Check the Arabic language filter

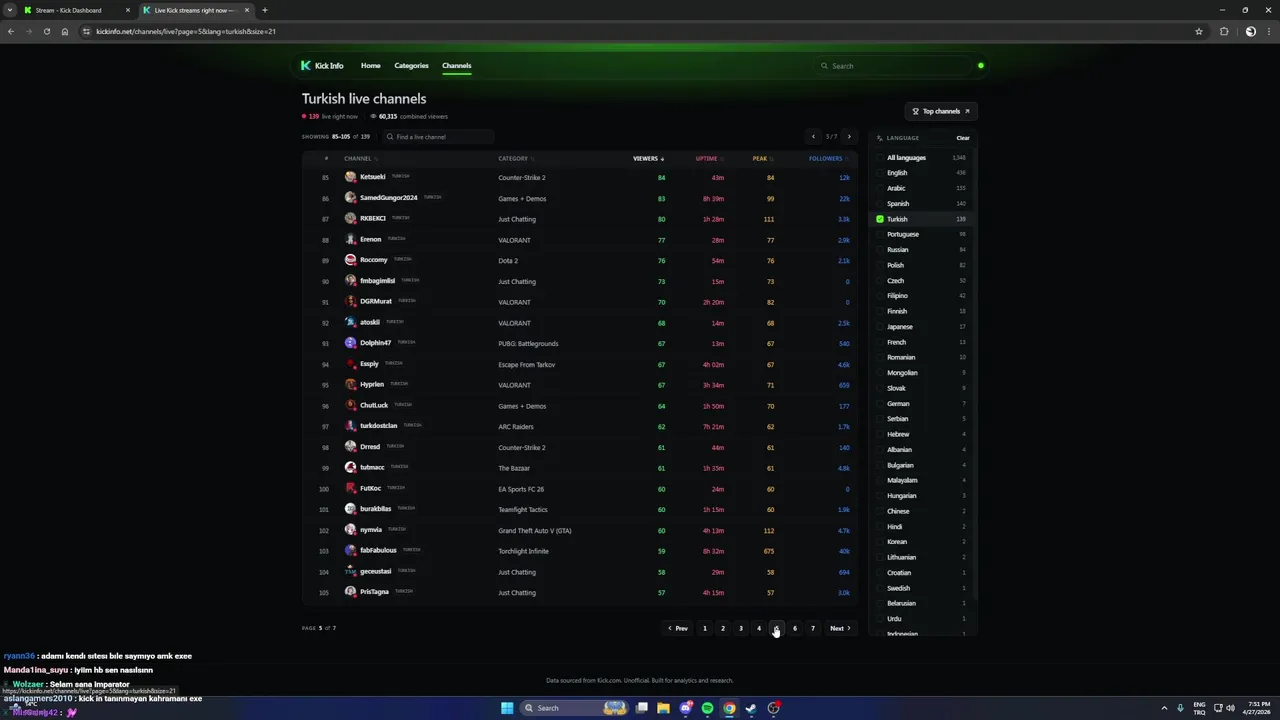pos(880,188)
